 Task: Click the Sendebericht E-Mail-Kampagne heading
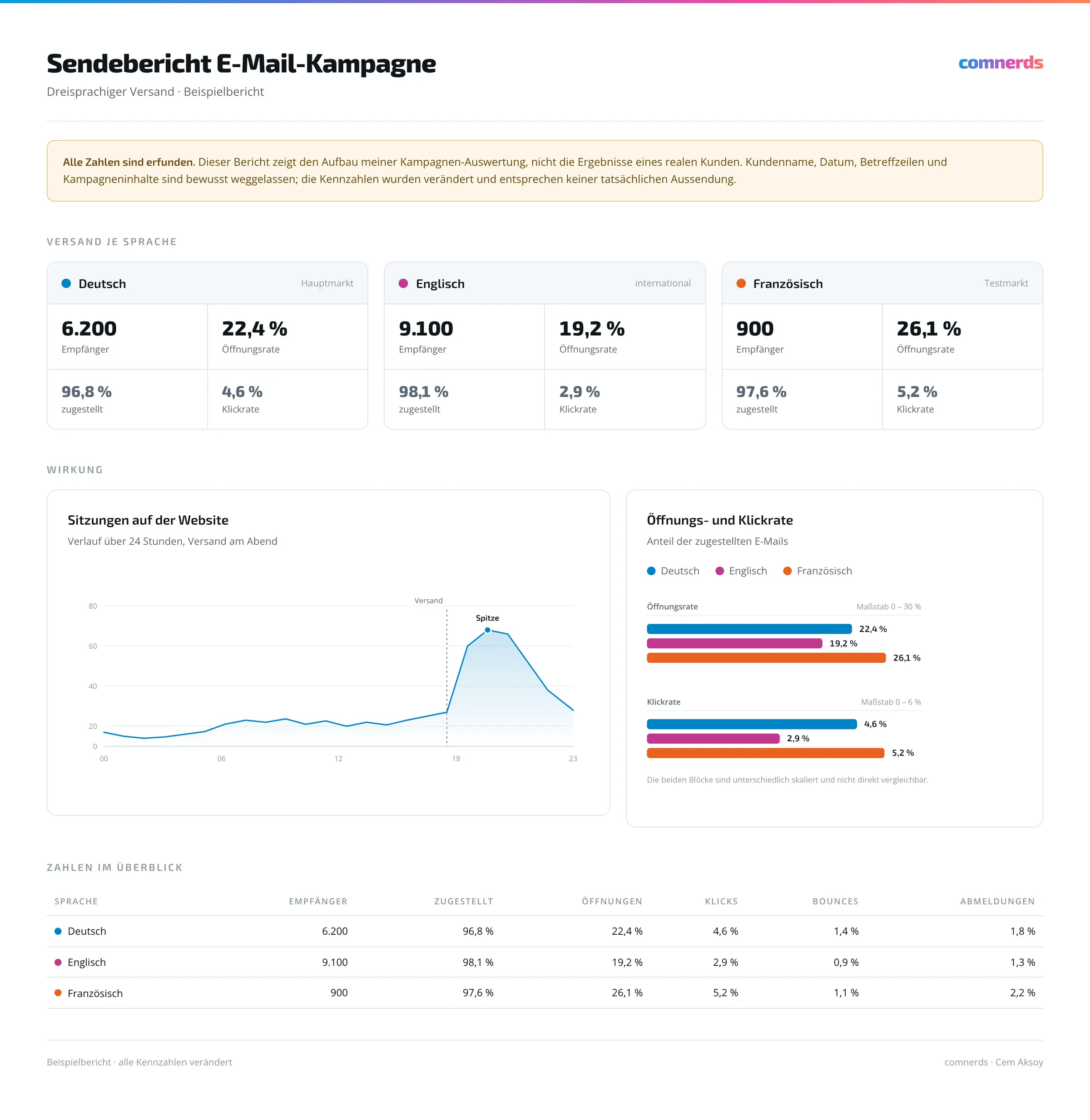coord(241,64)
